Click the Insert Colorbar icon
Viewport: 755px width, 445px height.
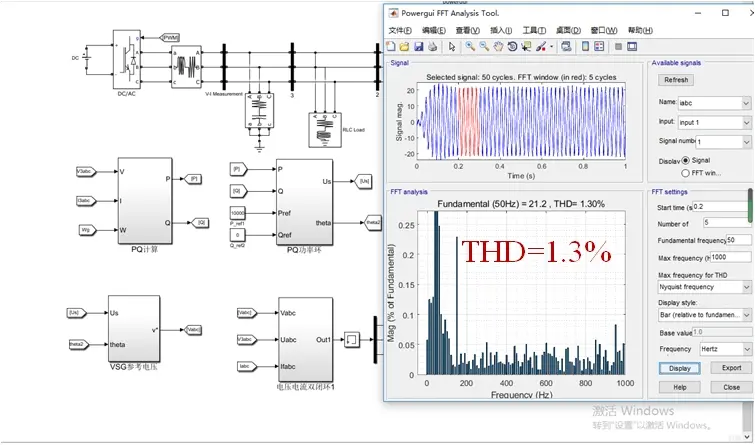tap(585, 46)
